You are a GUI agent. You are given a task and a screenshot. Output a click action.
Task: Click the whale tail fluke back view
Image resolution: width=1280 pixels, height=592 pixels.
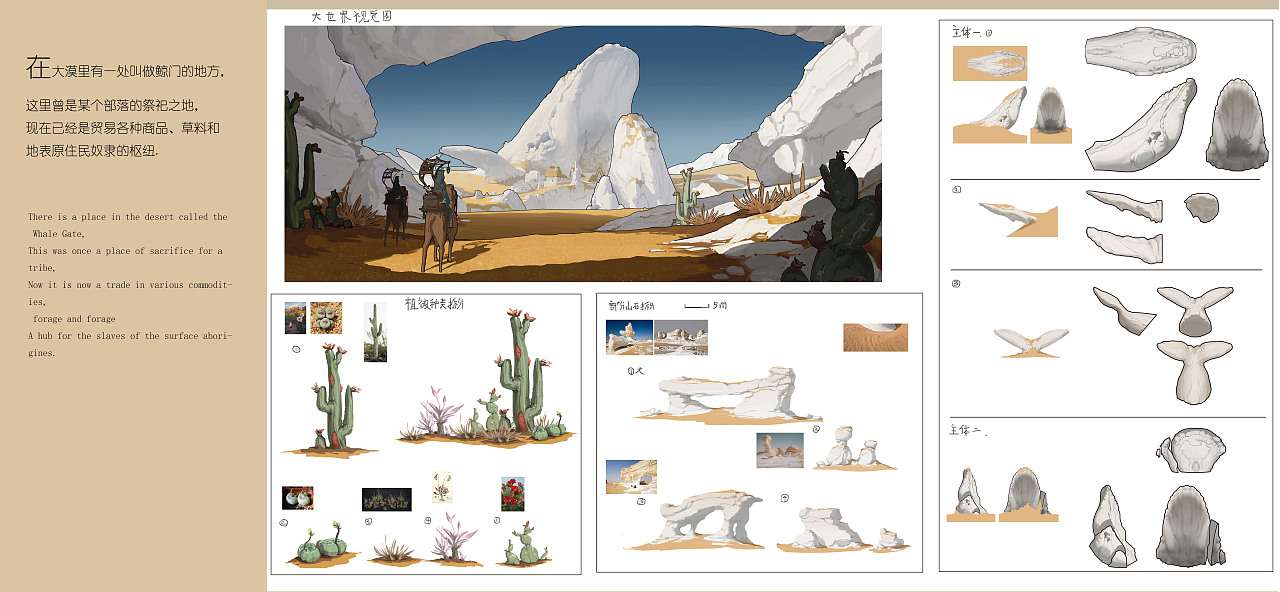coord(1195,372)
